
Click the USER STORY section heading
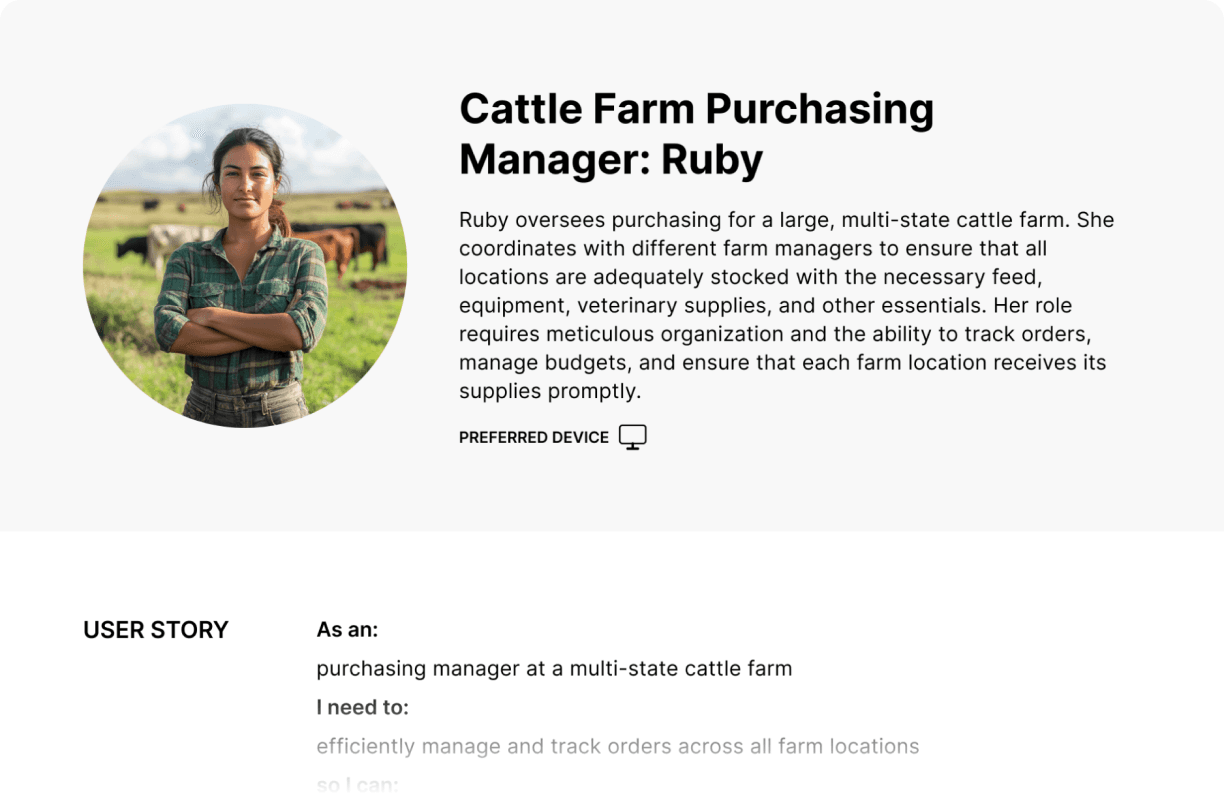coord(156,630)
